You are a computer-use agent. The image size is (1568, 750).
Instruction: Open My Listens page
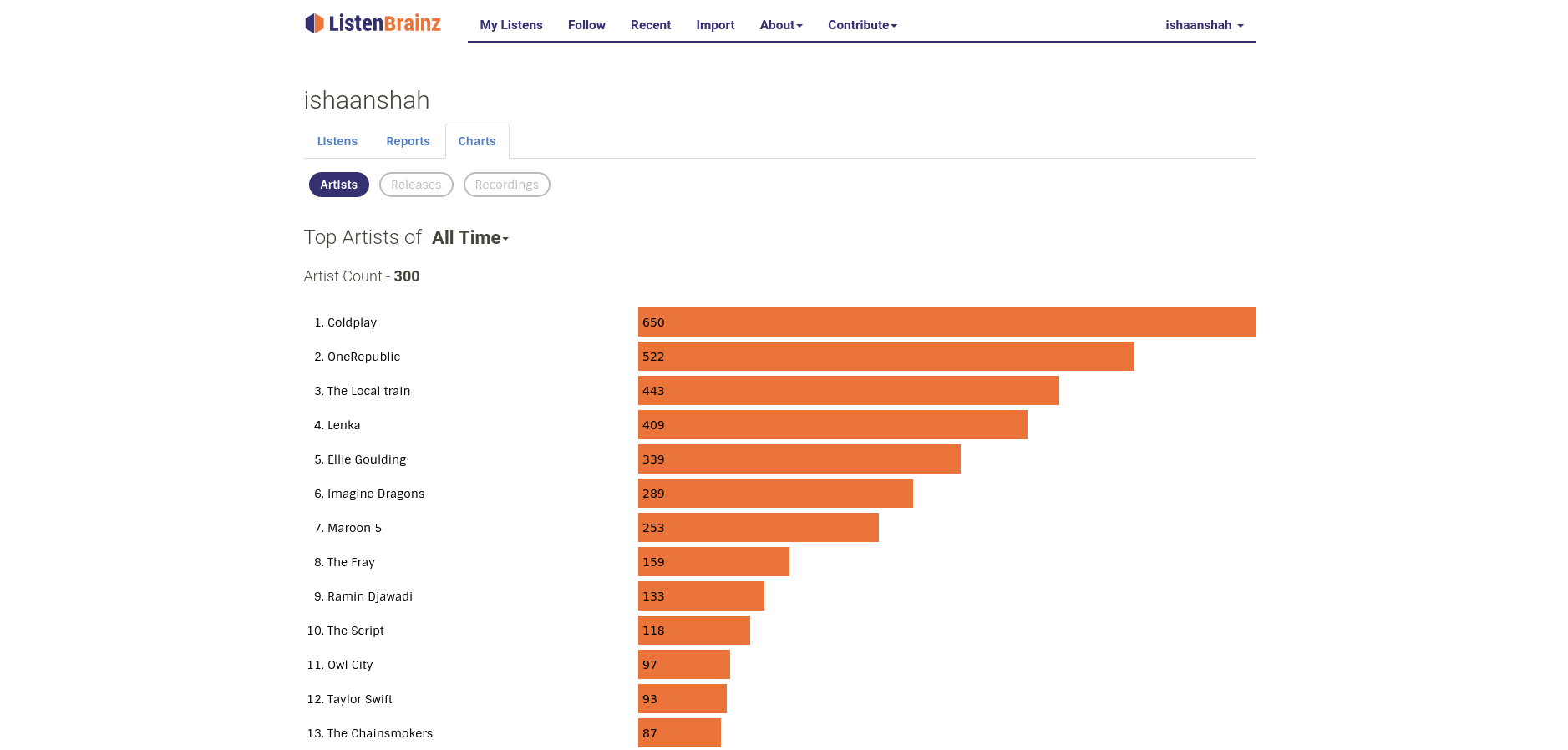click(511, 25)
